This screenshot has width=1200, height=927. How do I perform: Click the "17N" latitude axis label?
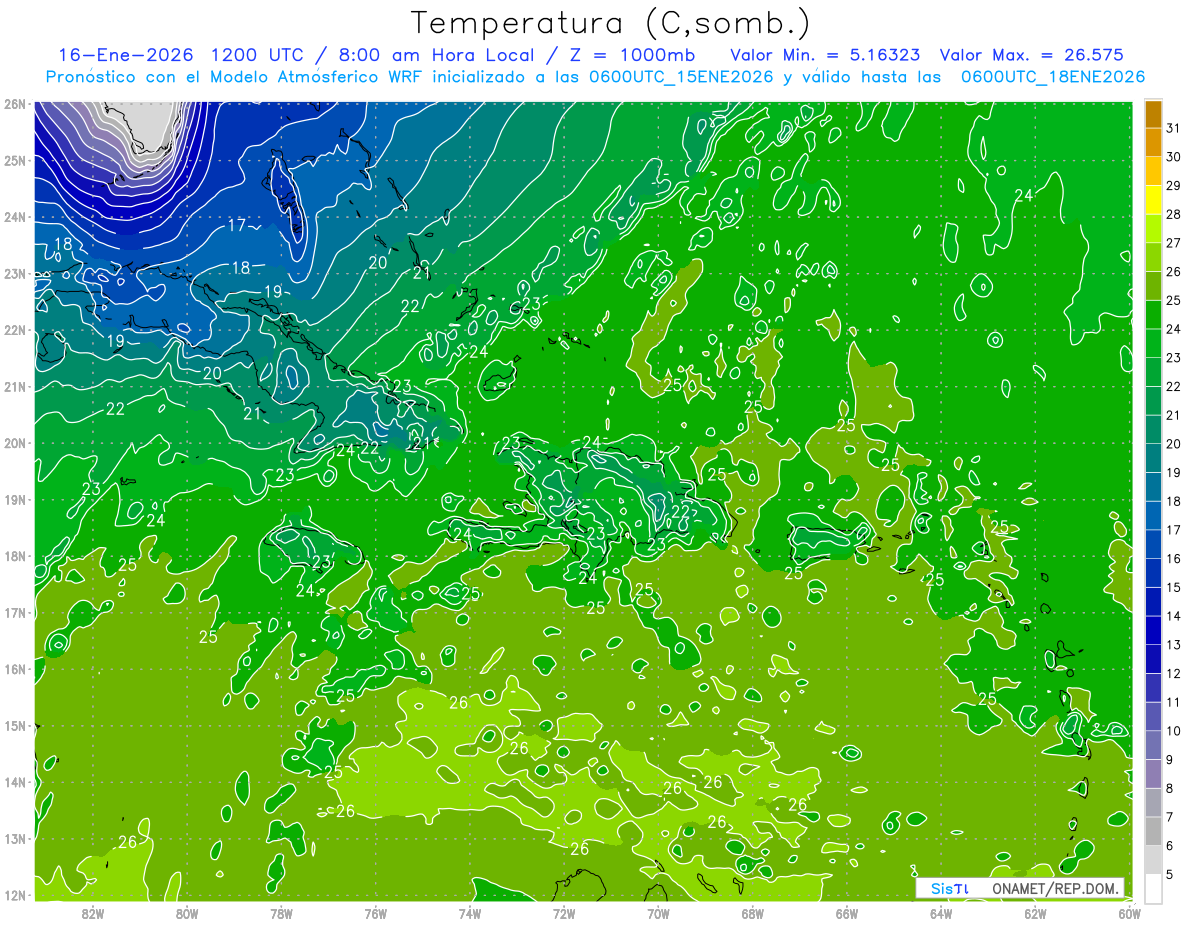click(14, 613)
